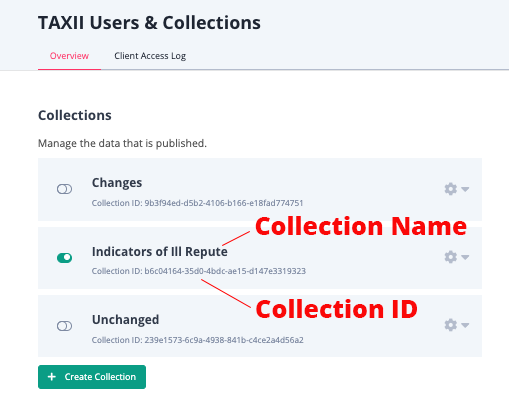Click the TAXII Users & Collections heading
The height and width of the screenshot is (414, 509).
tap(149, 23)
